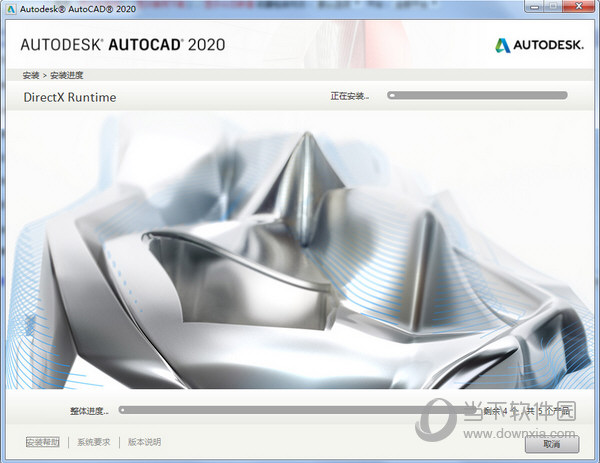Open the 系统要求 link
This screenshot has height=463, width=600.
pyautogui.click(x=93, y=442)
